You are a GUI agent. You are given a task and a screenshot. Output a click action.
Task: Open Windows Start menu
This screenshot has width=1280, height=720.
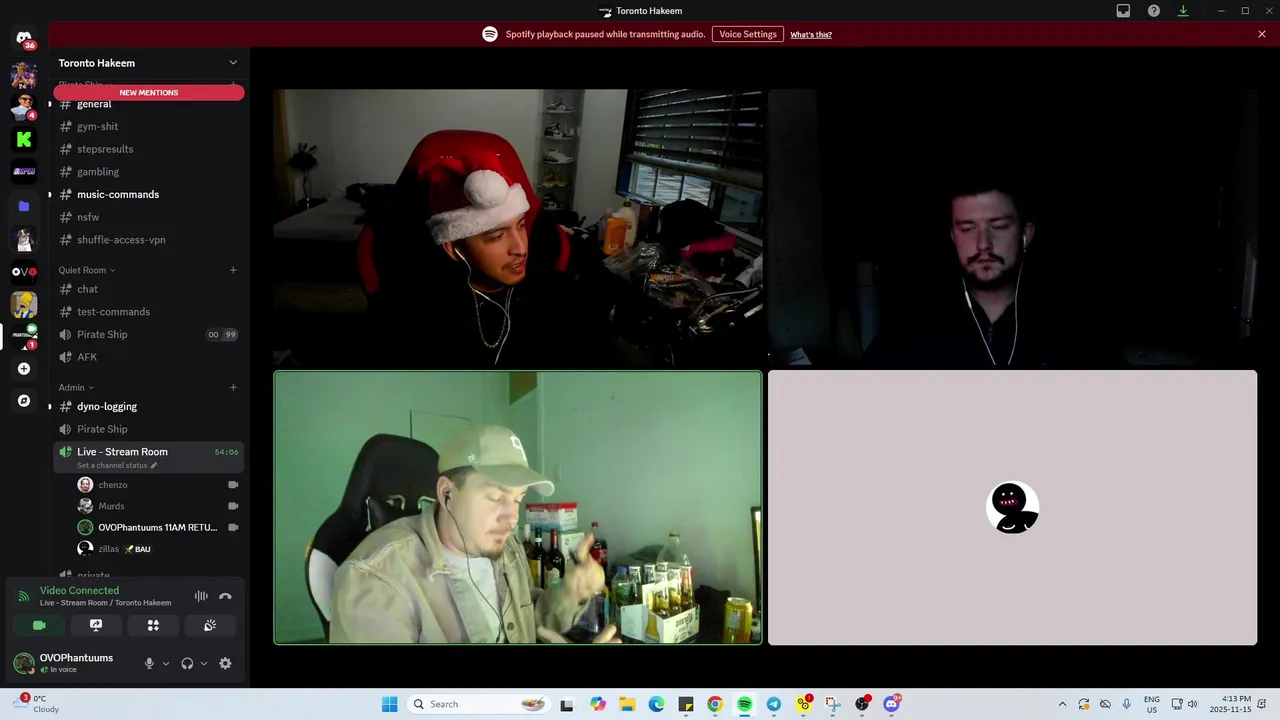[389, 704]
